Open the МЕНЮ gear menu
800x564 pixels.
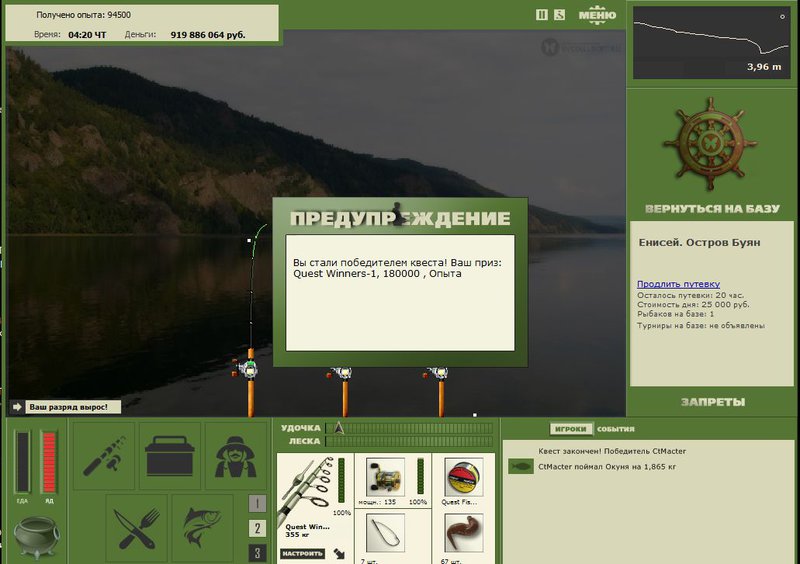tap(597, 15)
